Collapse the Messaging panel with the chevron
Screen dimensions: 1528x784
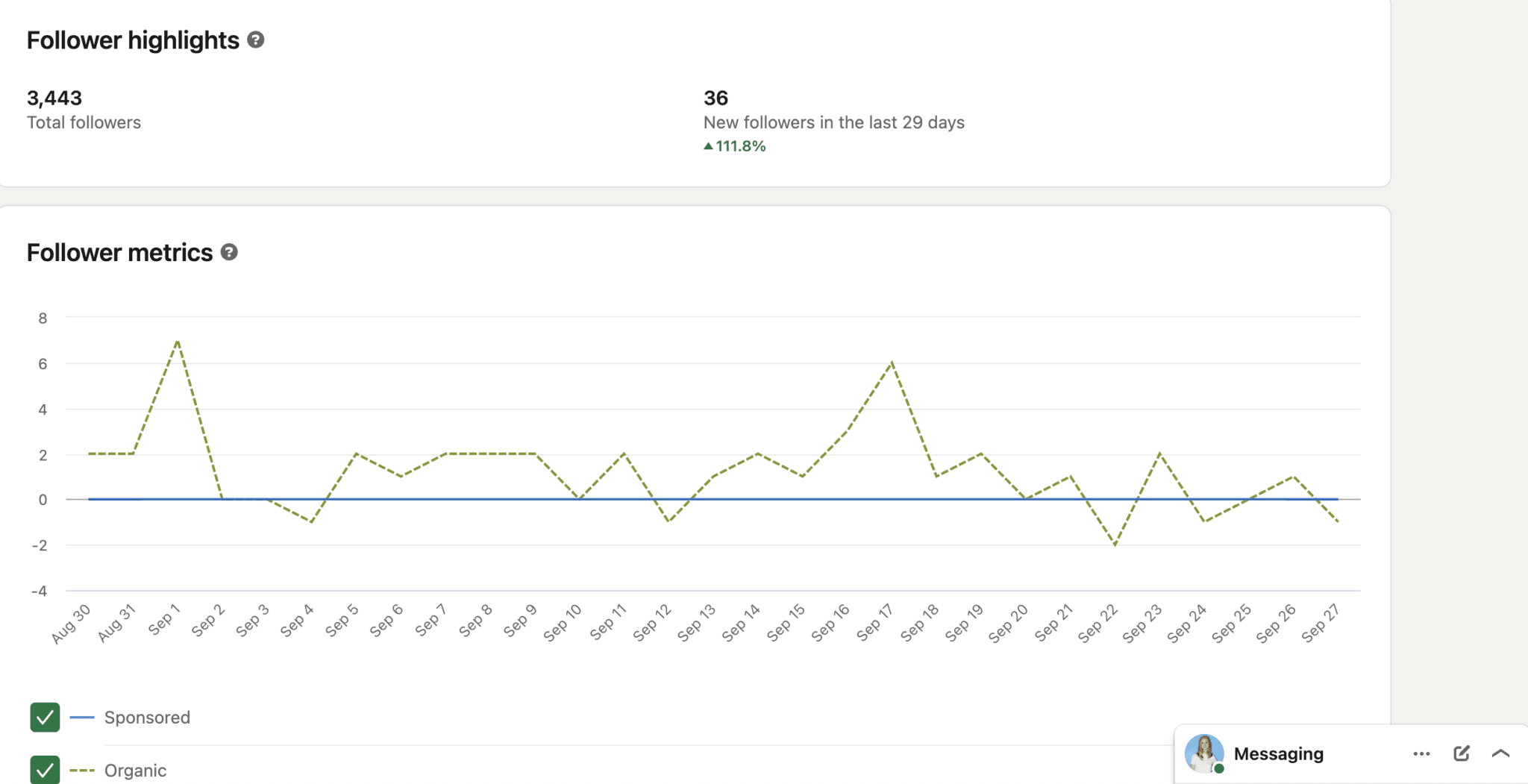pos(1501,753)
